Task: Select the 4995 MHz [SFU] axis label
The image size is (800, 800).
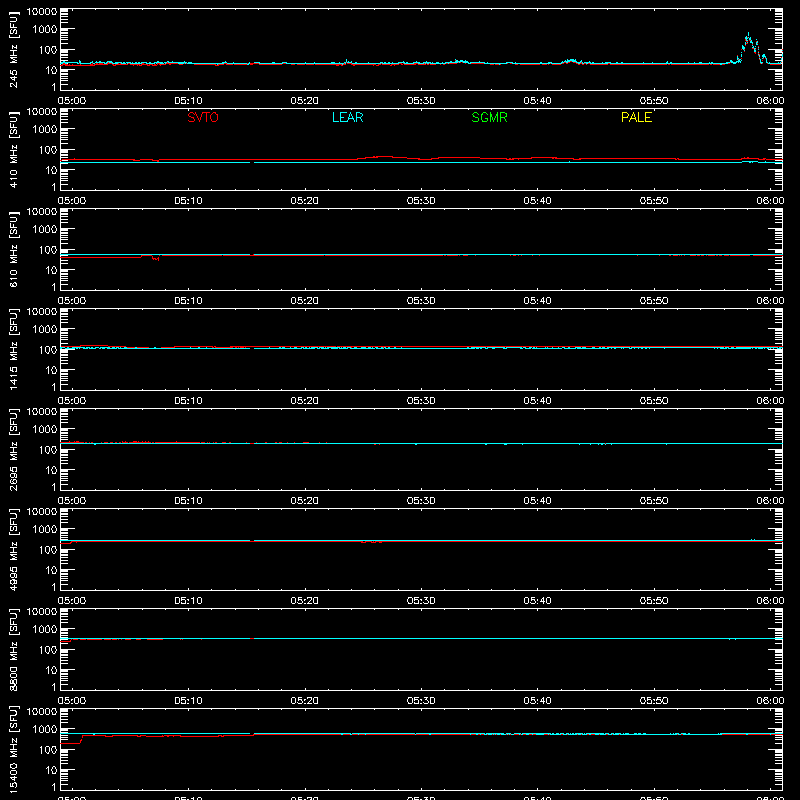Action: [x=13, y=550]
